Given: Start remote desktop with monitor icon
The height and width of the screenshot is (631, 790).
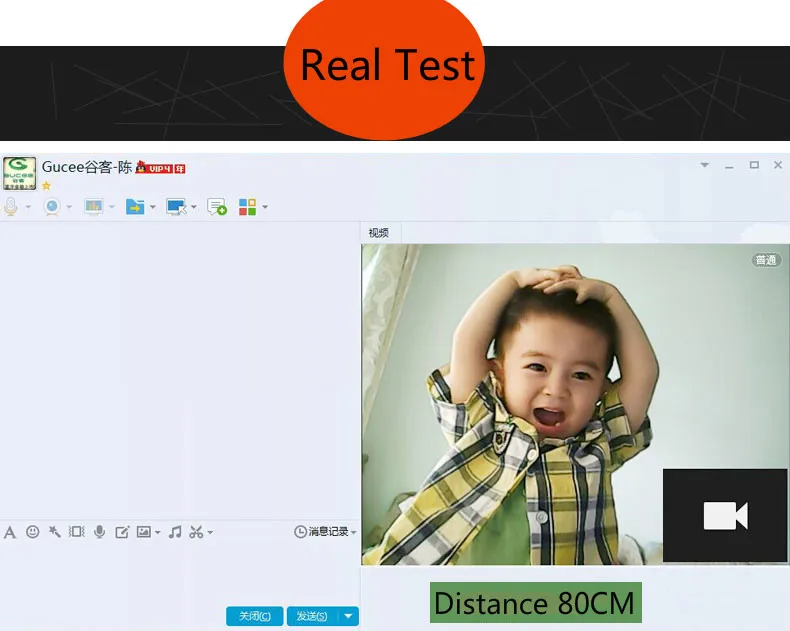Looking at the screenshot, I should pyautogui.click(x=176, y=207).
